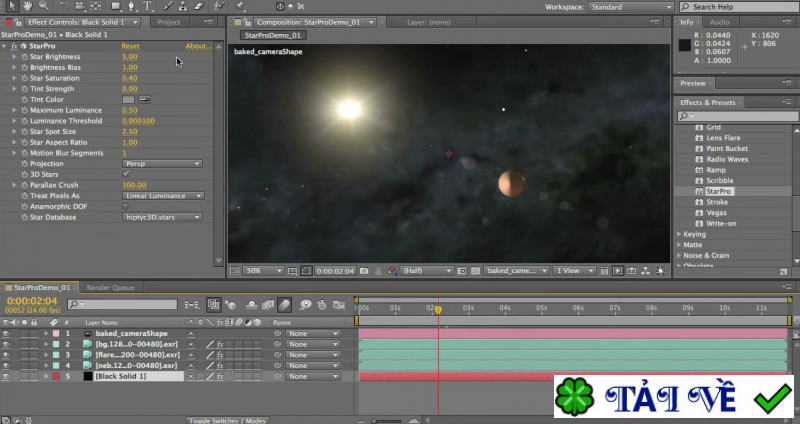The width and height of the screenshot is (800, 424).
Task: Toggle the 3D Stars checkbox
Action: 126,174
